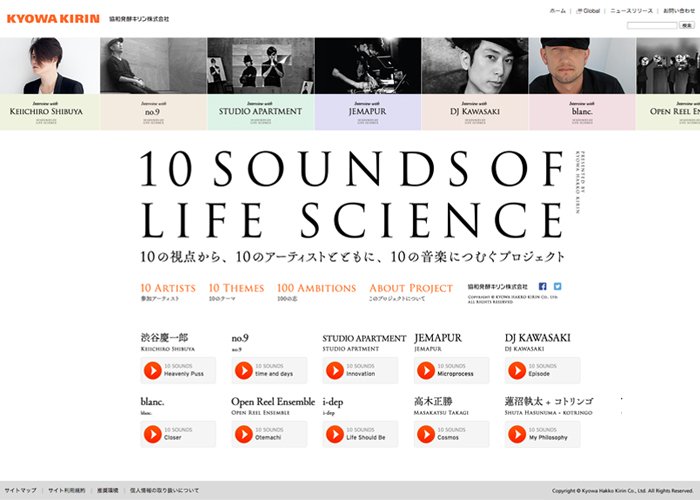Click the 高木正勝 artist name
The image size is (700, 500).
click(433, 401)
